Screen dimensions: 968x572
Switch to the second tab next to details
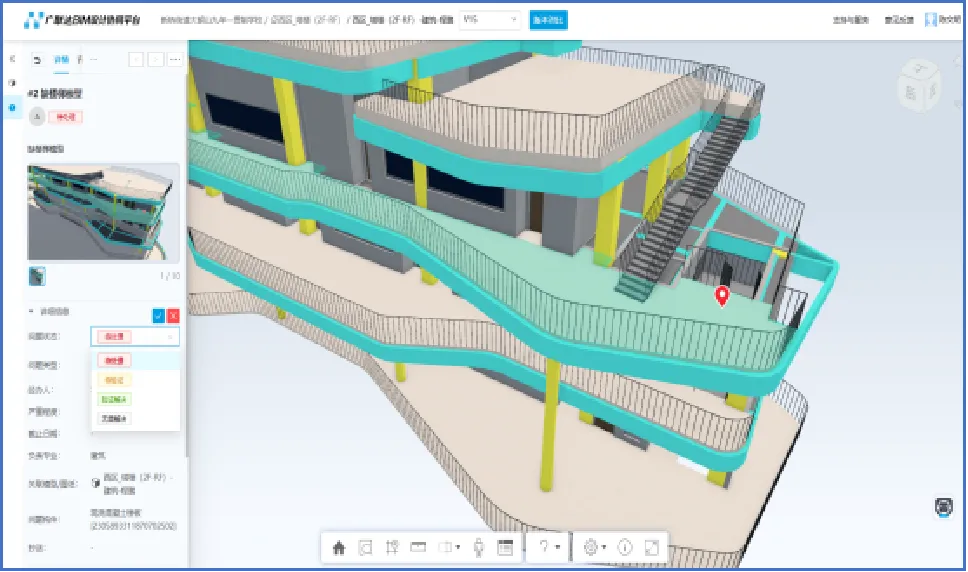[x=80, y=60]
